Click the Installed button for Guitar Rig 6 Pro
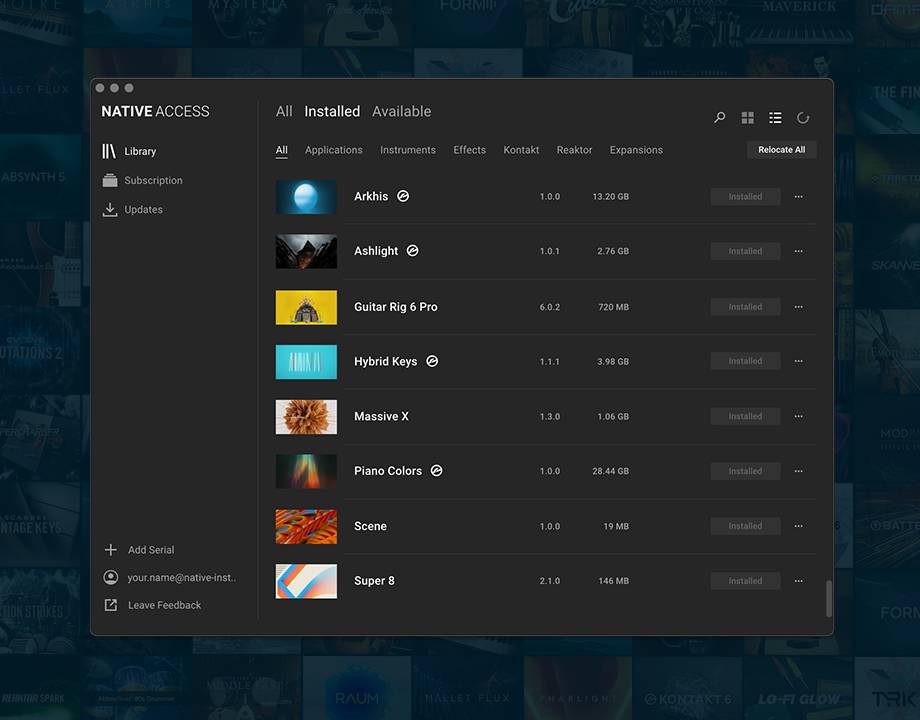920x720 pixels. click(x=745, y=307)
